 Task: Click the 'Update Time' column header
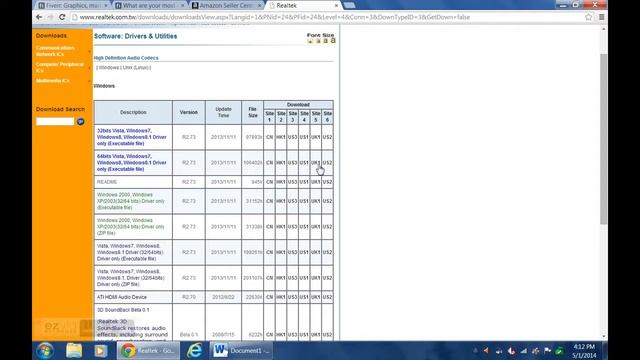(223, 112)
